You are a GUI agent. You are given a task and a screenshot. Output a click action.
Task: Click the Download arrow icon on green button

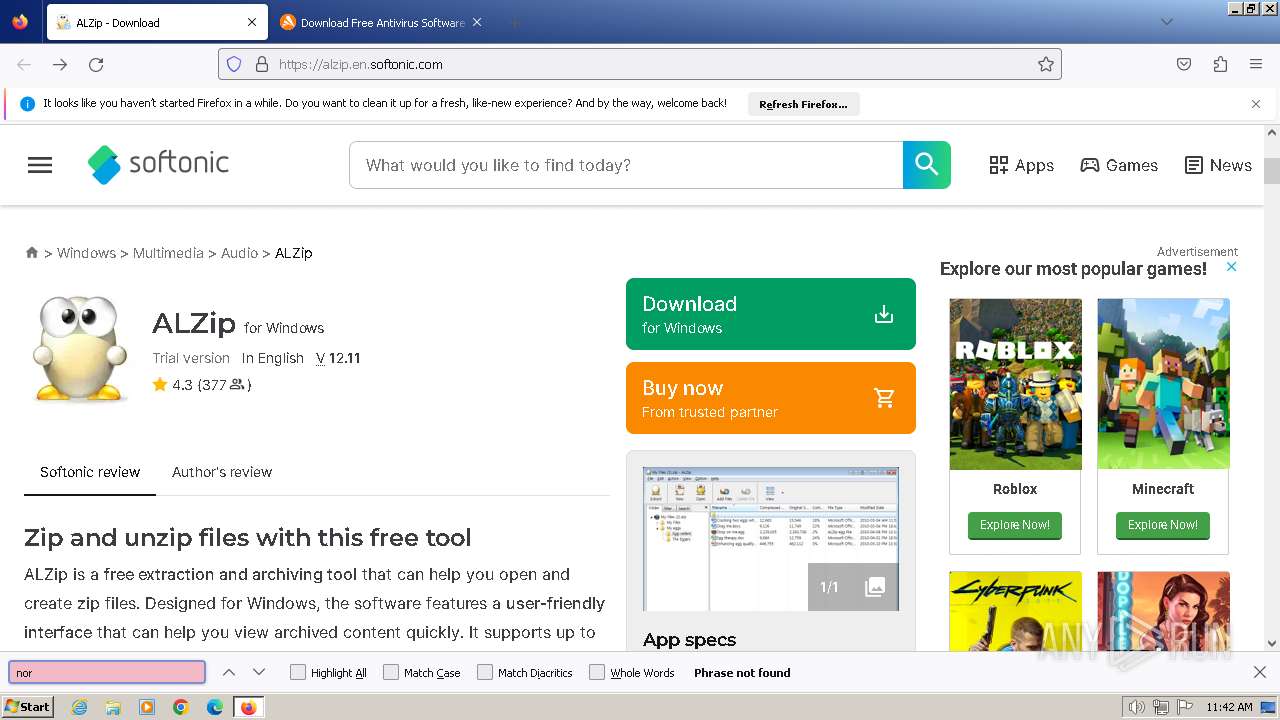884,314
